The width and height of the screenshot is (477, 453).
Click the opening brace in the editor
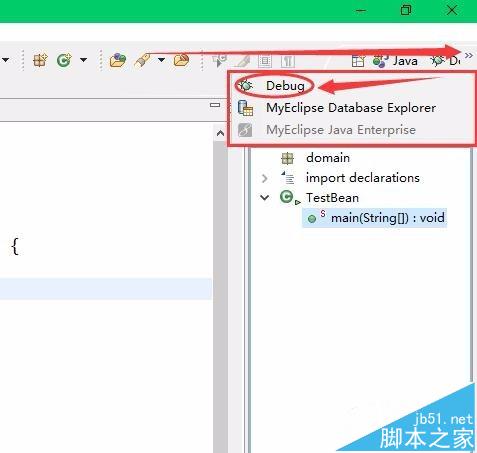click(x=15, y=247)
